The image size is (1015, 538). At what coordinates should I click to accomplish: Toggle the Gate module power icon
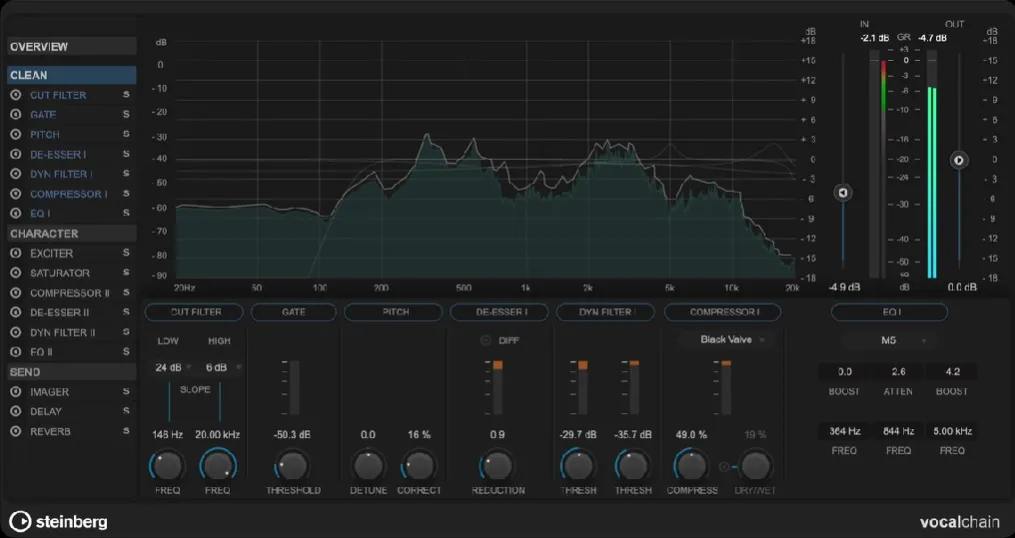[16, 115]
